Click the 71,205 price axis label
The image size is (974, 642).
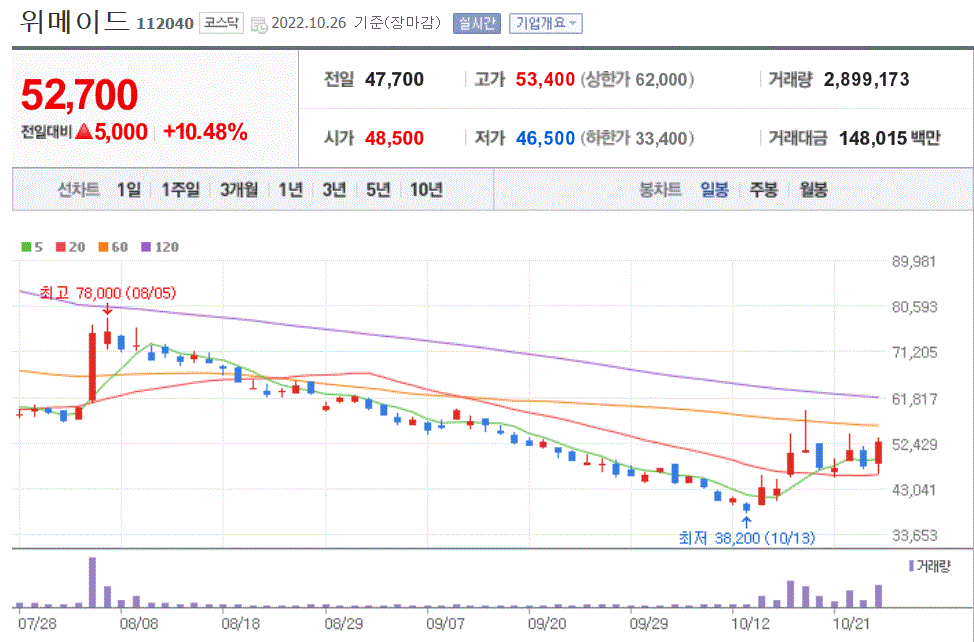pos(914,353)
